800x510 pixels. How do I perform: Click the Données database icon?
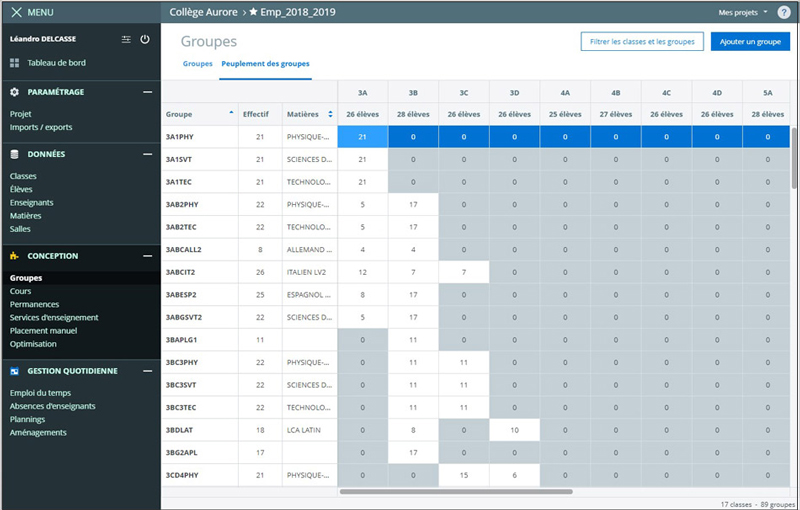[x=15, y=155]
